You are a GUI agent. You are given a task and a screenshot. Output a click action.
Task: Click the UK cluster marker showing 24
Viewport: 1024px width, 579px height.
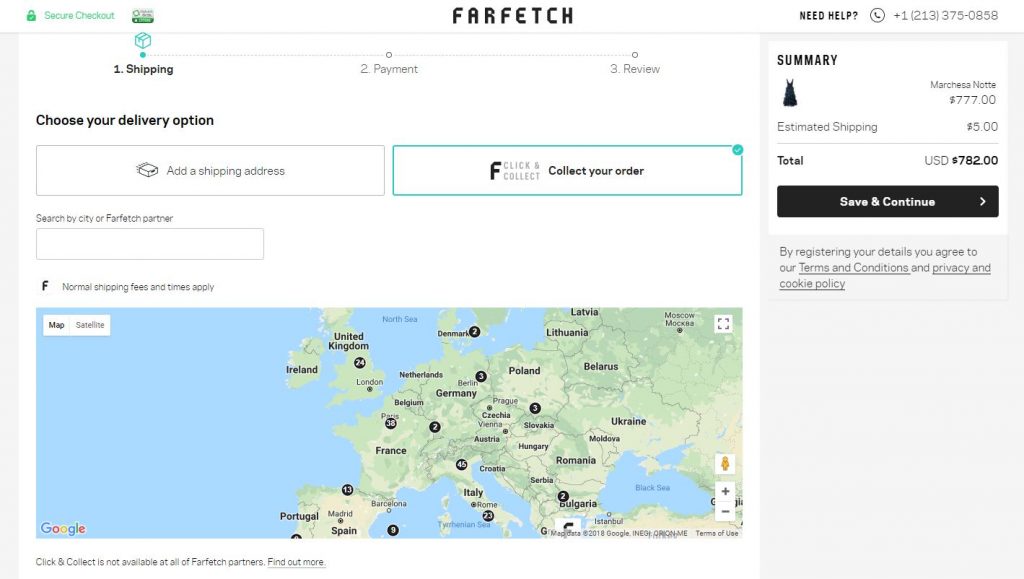pos(360,362)
